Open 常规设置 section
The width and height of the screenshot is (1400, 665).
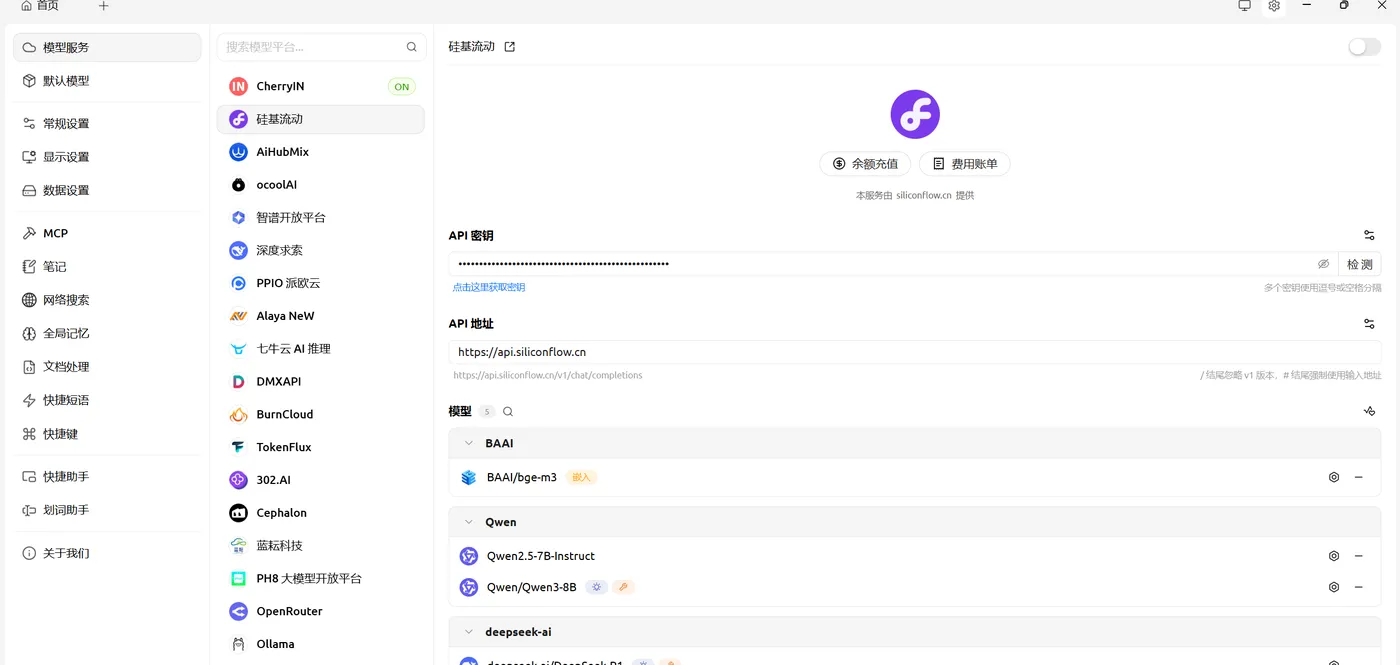click(107, 124)
